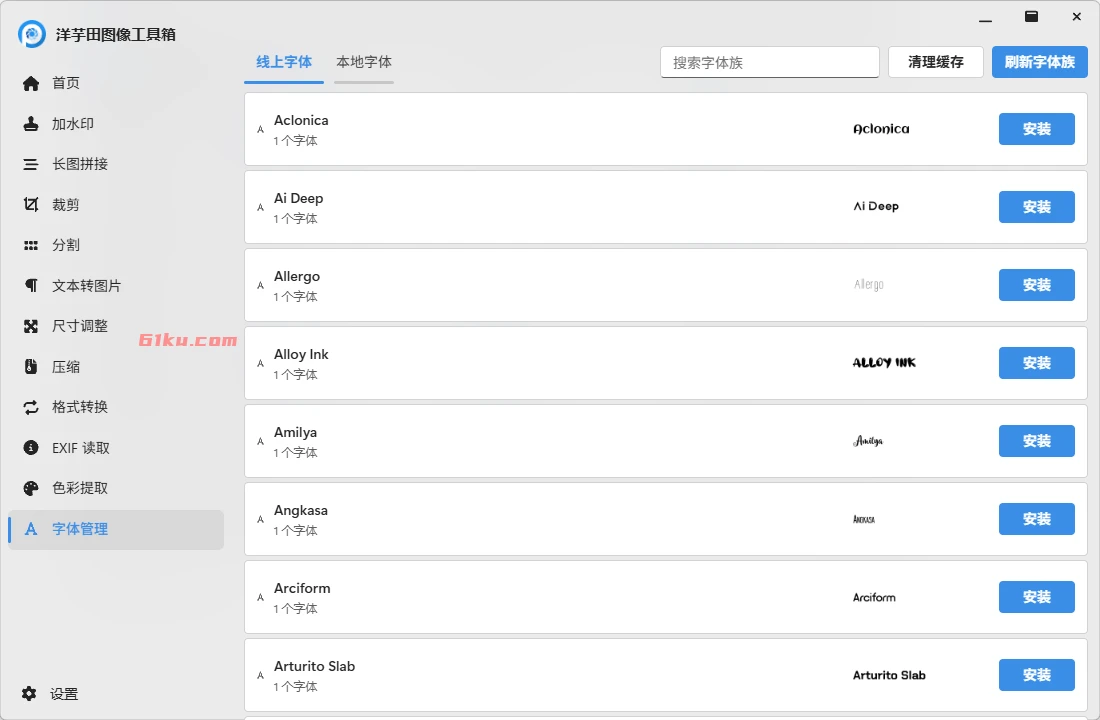Install the Alloy Ink font
1100x720 pixels.
coord(1037,363)
